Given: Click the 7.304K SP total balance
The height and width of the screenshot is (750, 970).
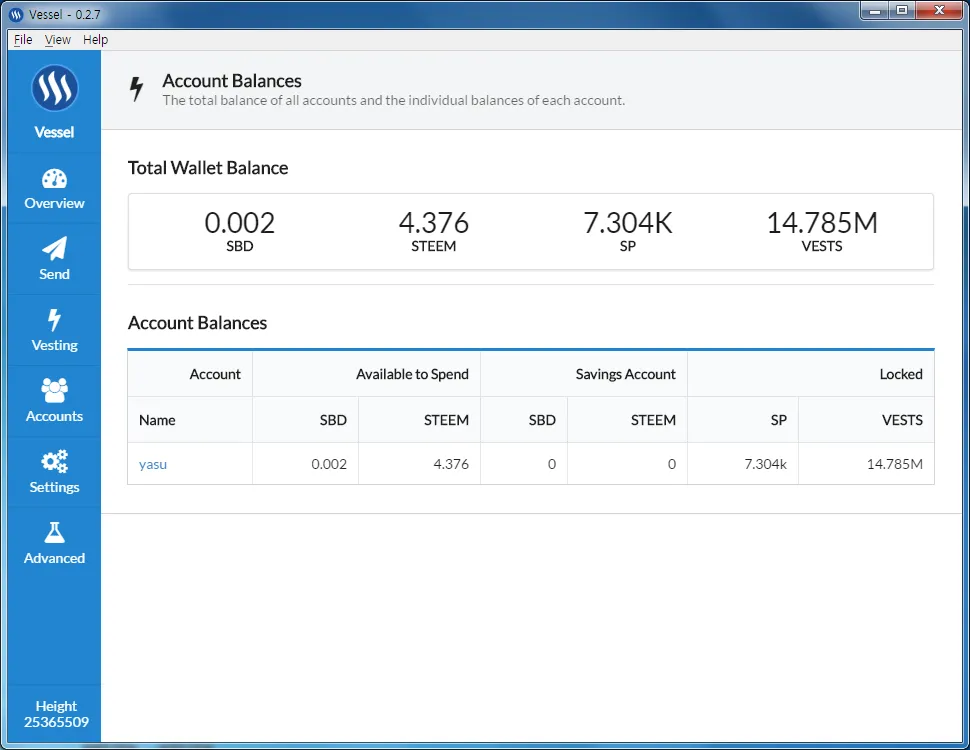Looking at the screenshot, I should point(627,231).
